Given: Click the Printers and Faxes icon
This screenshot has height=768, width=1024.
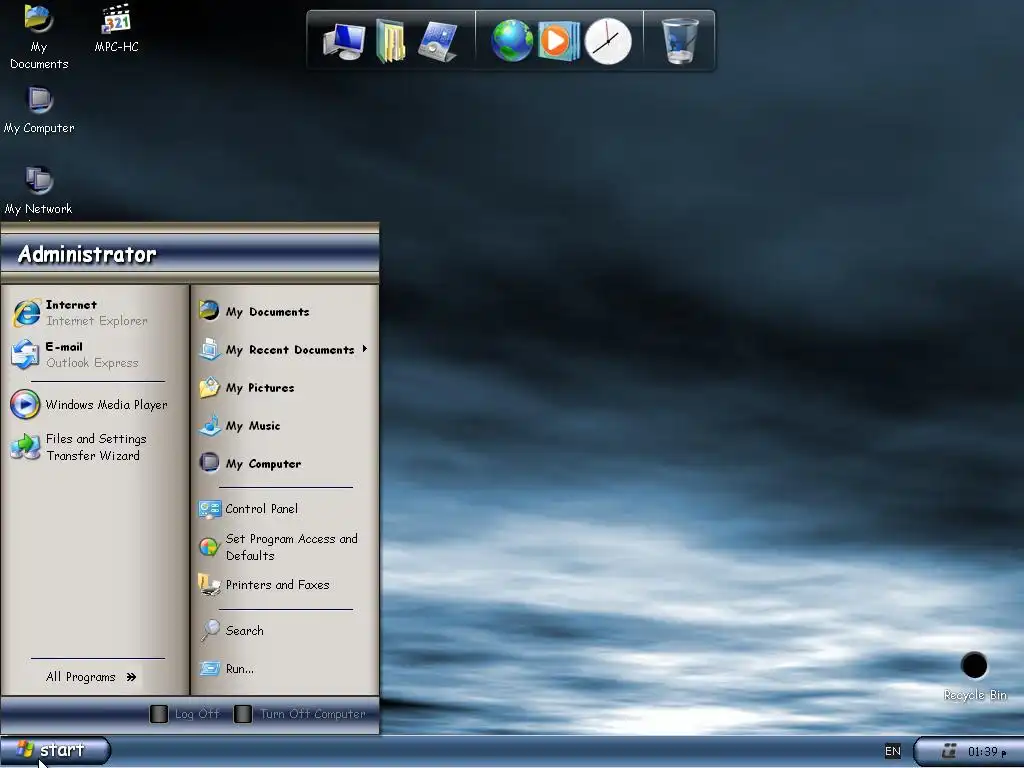Looking at the screenshot, I should [x=210, y=584].
